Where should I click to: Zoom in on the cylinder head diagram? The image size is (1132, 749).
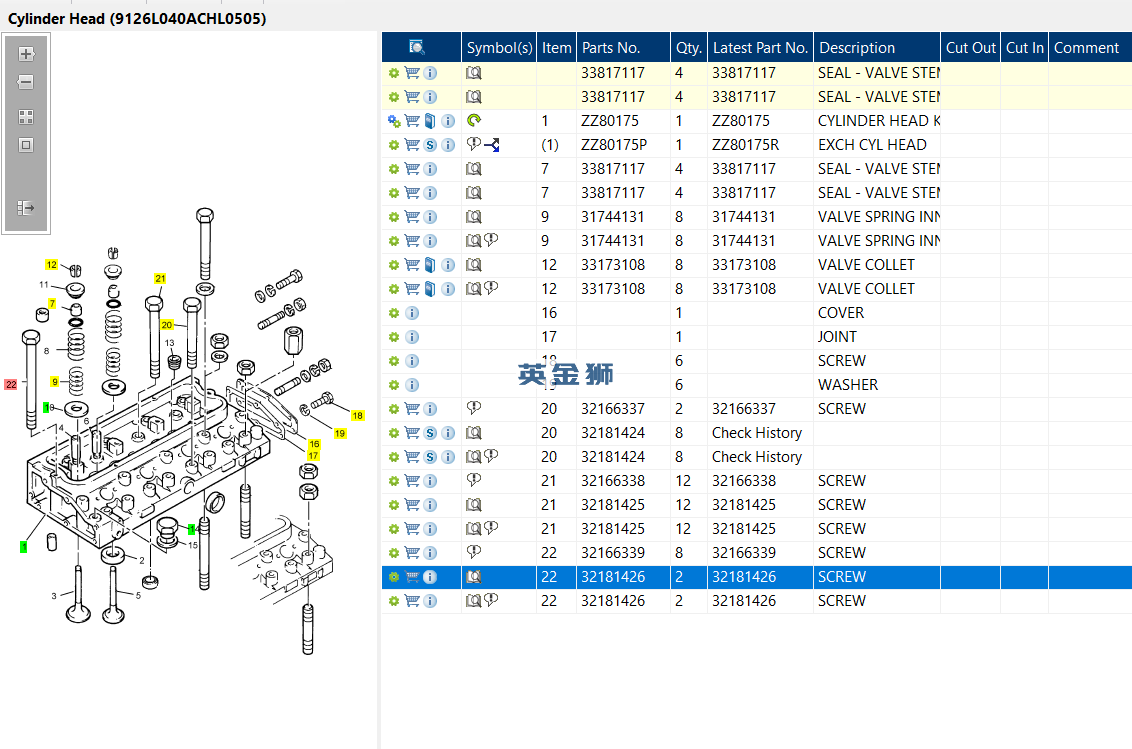pos(26,54)
